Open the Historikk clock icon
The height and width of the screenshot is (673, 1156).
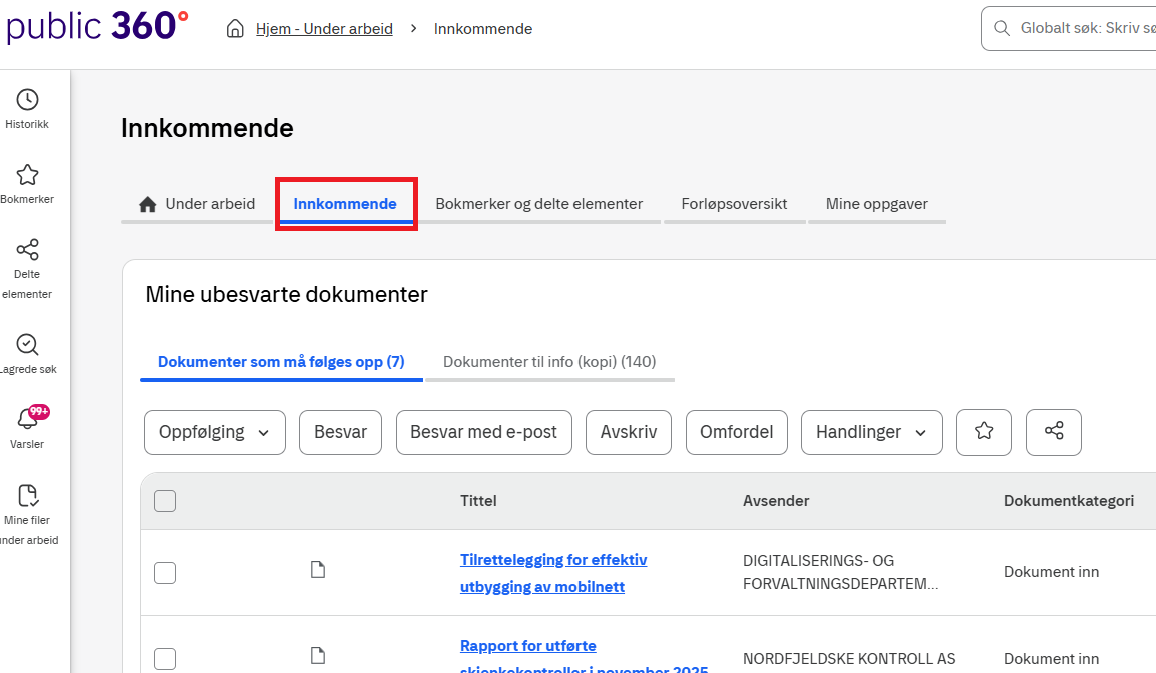27,100
